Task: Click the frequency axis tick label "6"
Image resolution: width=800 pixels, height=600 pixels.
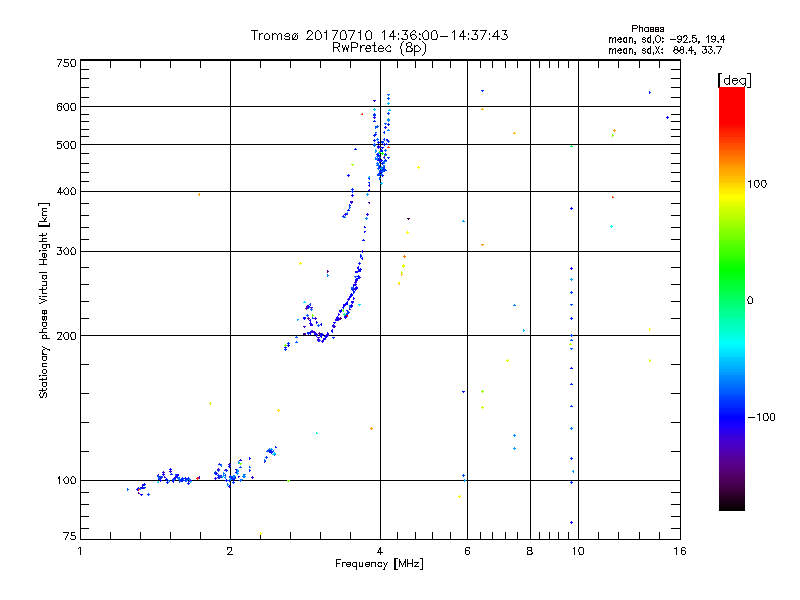Action: [x=467, y=551]
